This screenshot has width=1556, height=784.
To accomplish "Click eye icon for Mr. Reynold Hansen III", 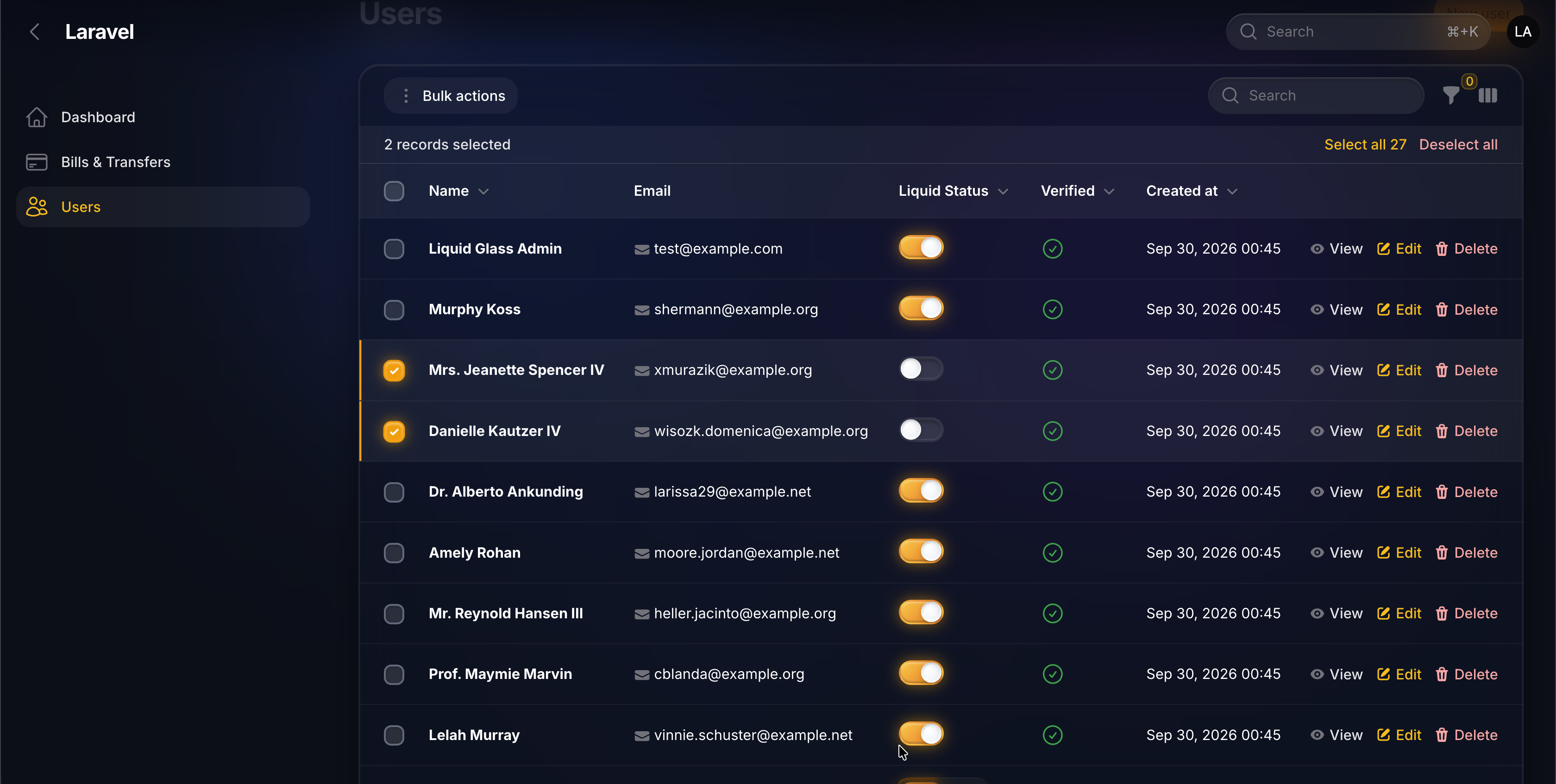I will [x=1317, y=614].
